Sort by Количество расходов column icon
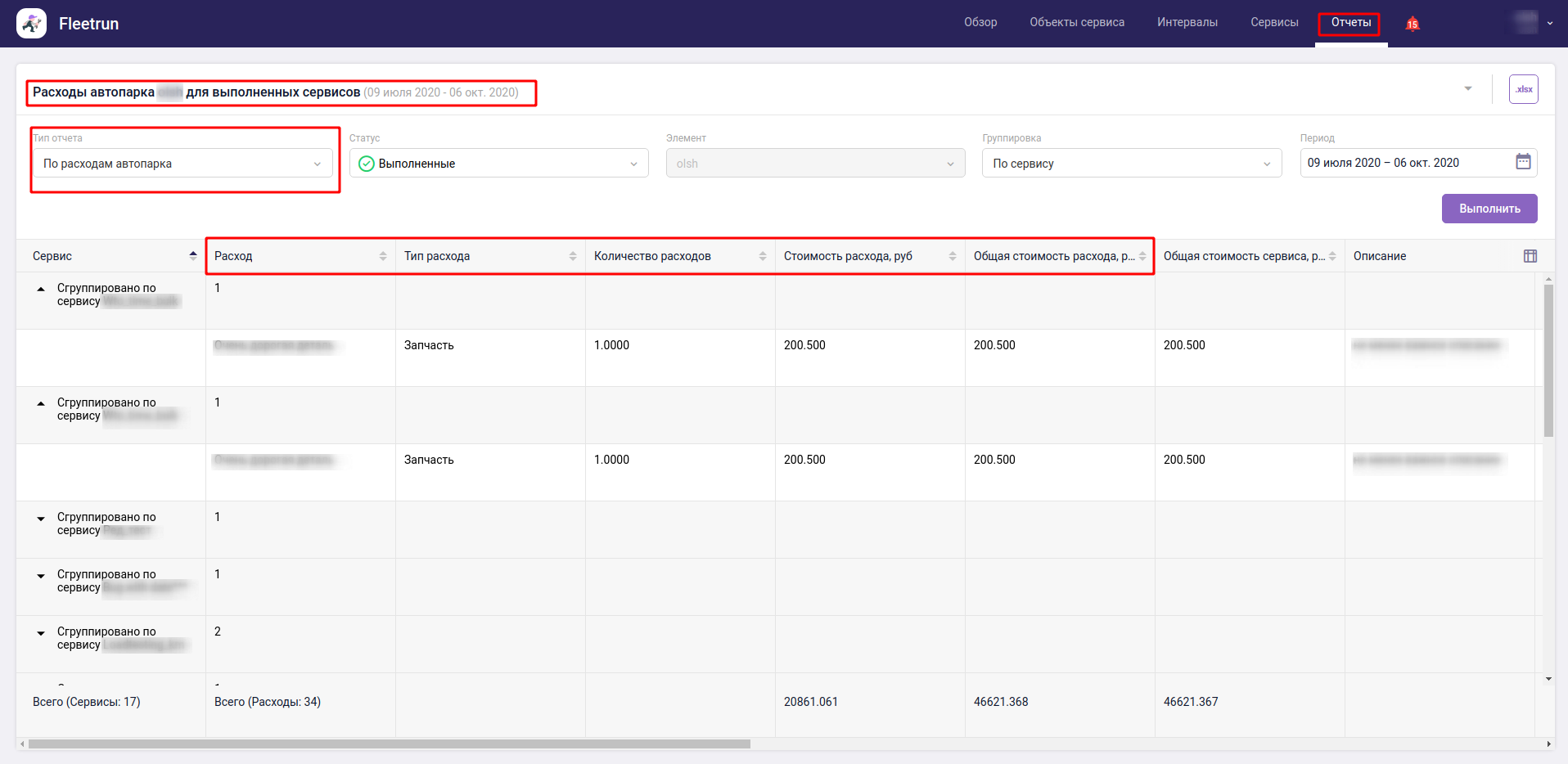1568x764 pixels. pyautogui.click(x=763, y=256)
